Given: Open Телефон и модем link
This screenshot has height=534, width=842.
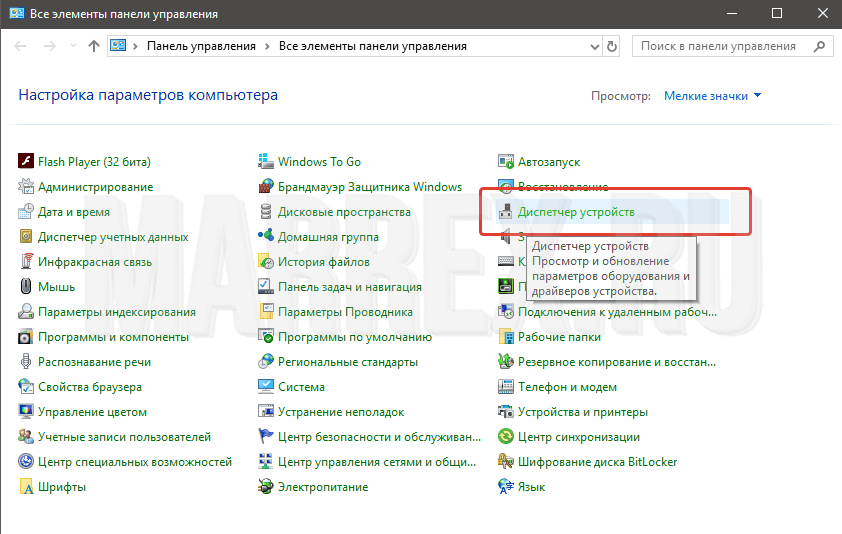Looking at the screenshot, I should 567,387.
